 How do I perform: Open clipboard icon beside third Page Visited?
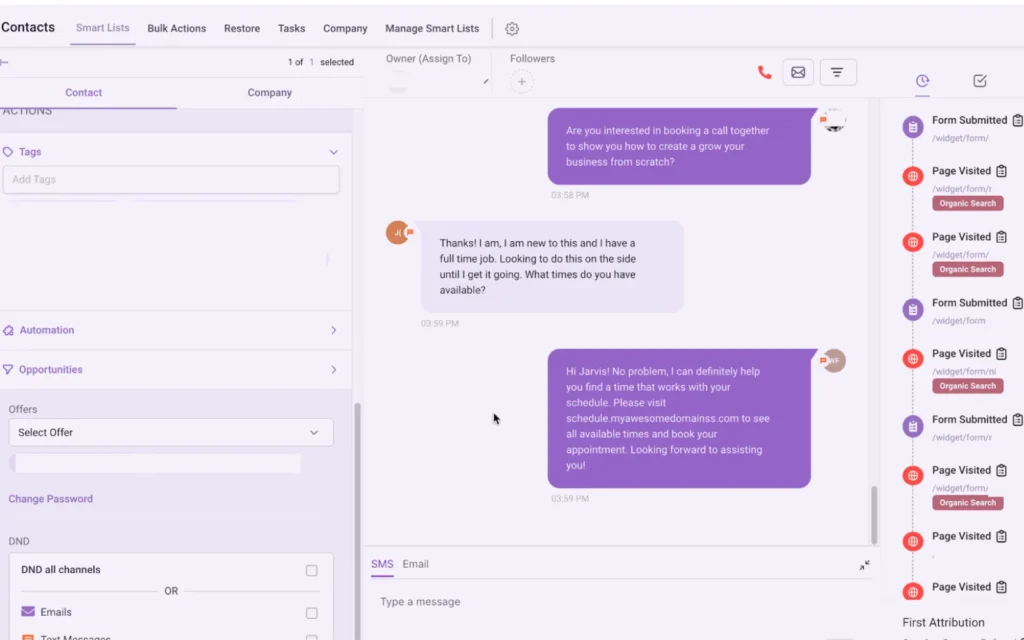pyautogui.click(x=1002, y=354)
